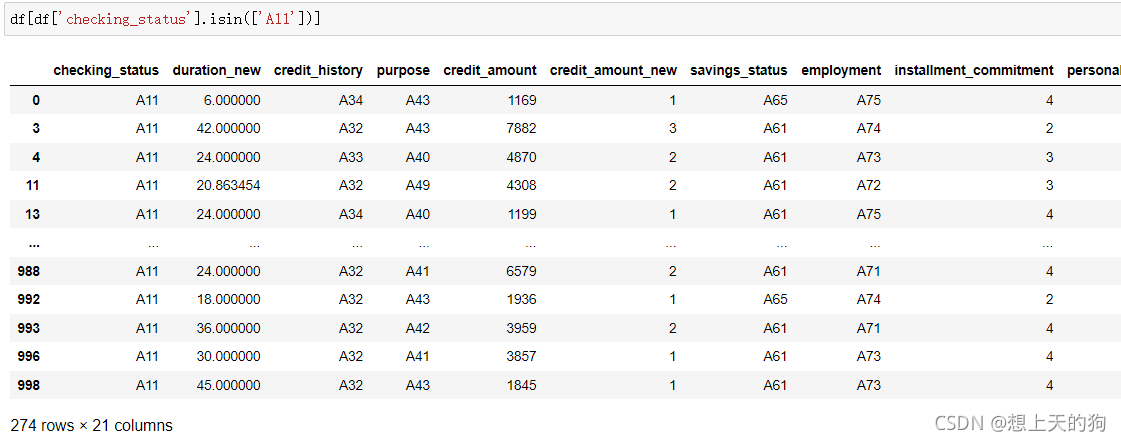Select the credit_amount column header

tap(490, 71)
